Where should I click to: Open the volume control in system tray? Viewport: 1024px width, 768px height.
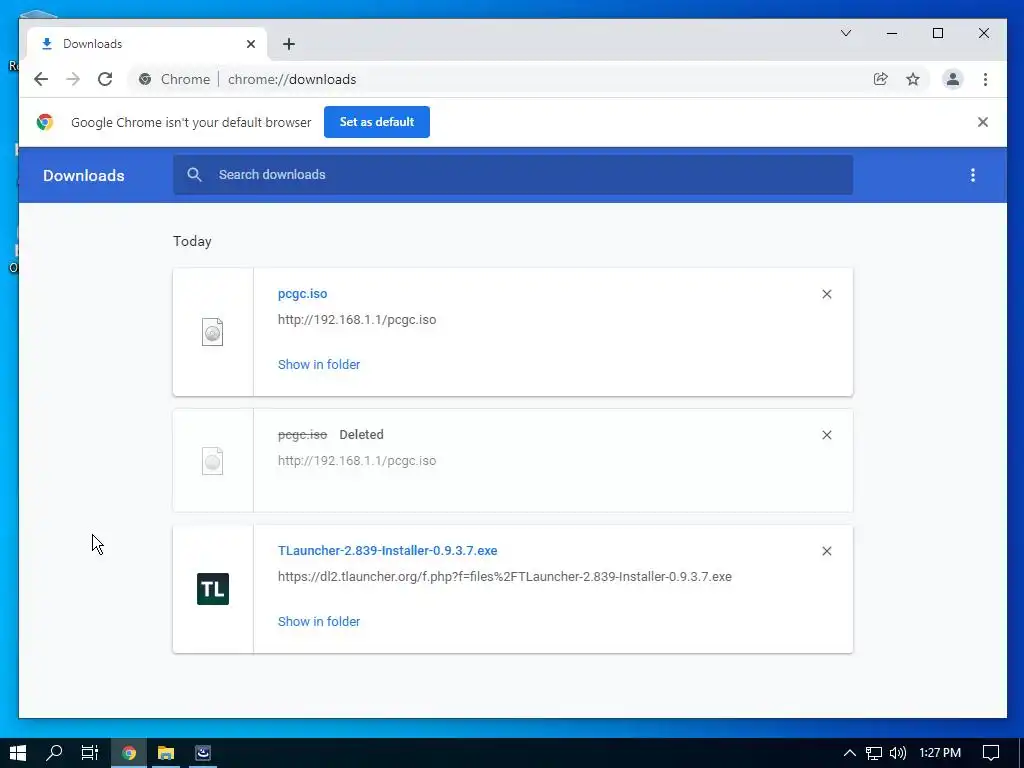pyautogui.click(x=898, y=753)
